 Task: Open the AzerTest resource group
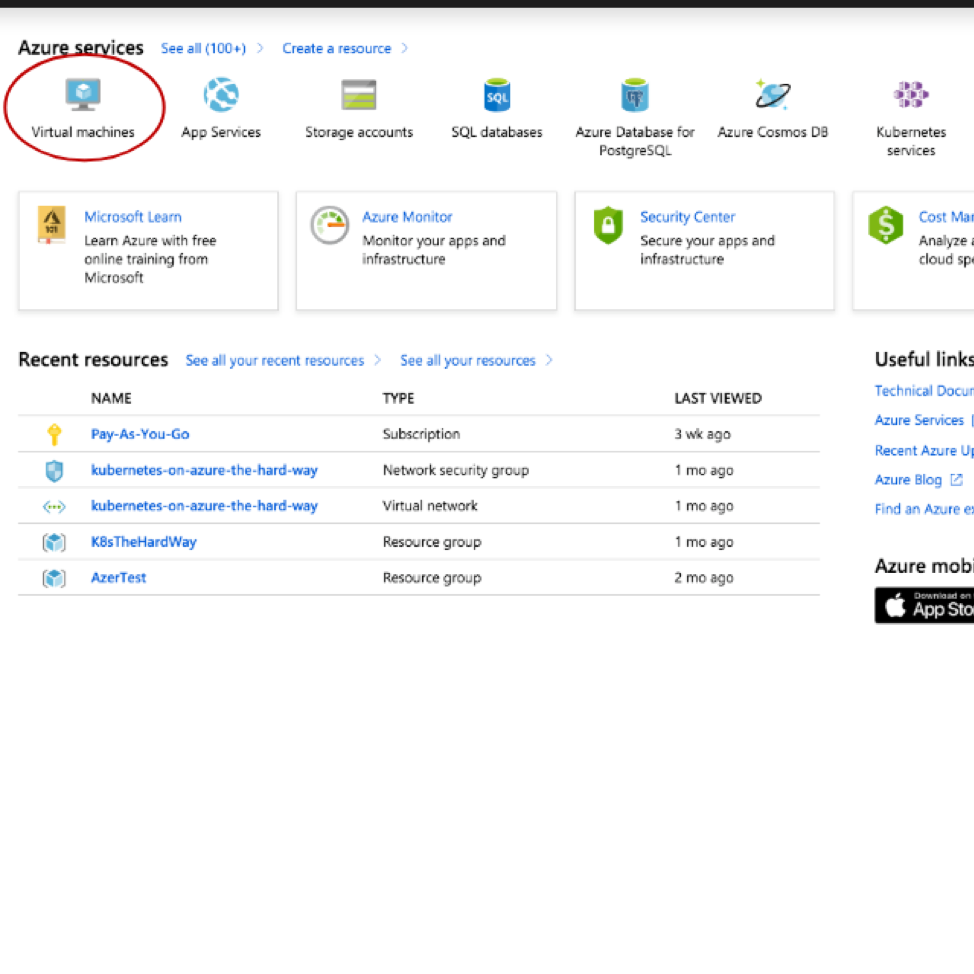(x=119, y=578)
